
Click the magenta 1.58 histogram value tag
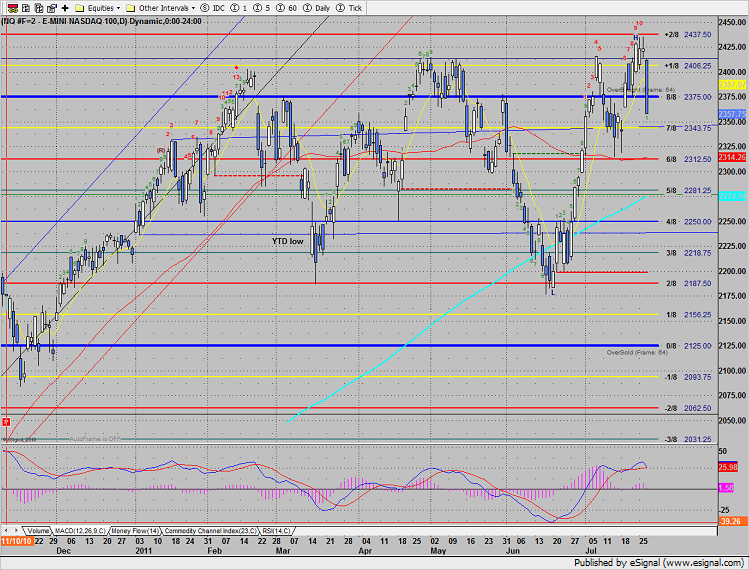coord(726,488)
